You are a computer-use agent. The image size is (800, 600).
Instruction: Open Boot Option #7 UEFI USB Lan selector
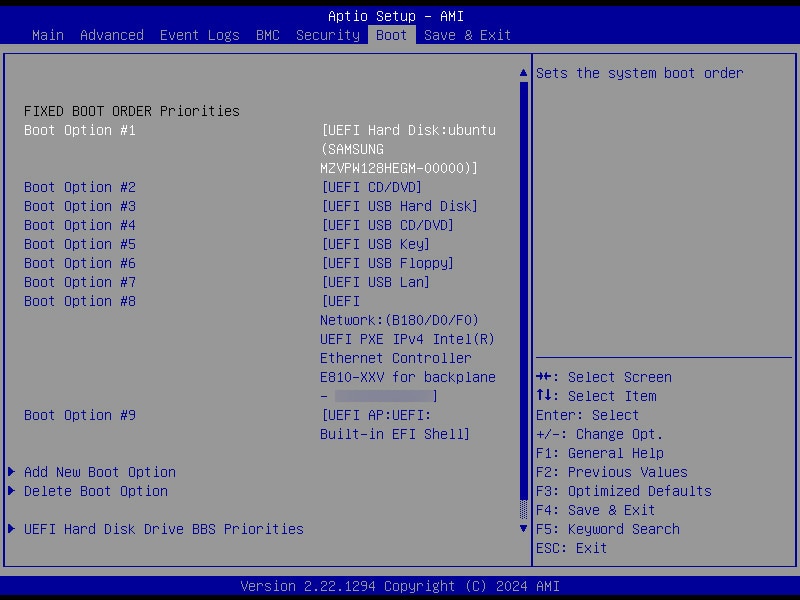[x=376, y=282]
